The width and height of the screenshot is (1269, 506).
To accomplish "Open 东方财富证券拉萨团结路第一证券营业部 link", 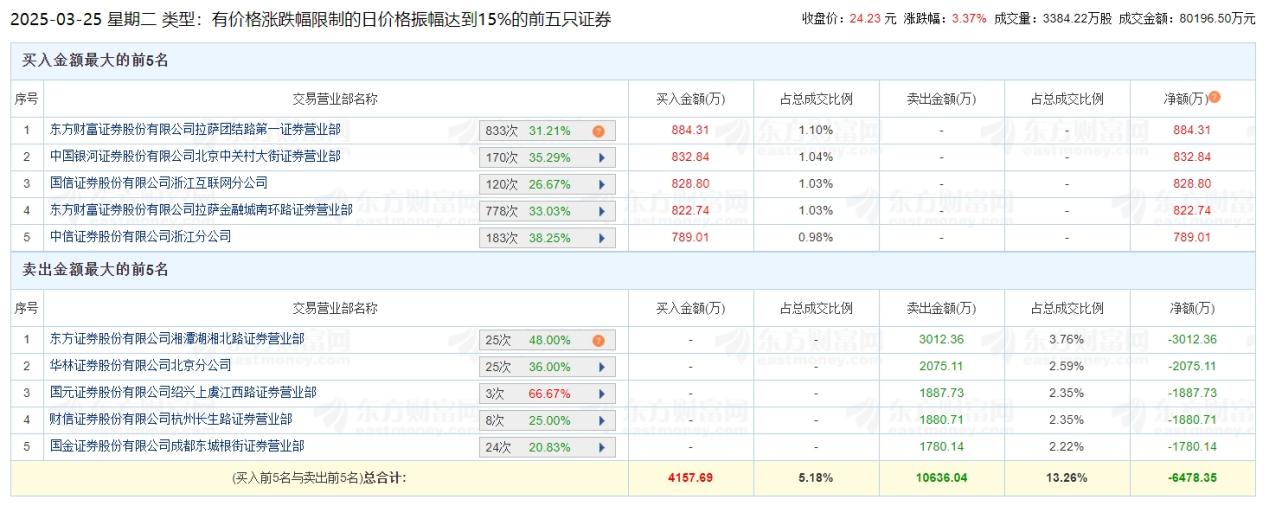I will [x=195, y=130].
